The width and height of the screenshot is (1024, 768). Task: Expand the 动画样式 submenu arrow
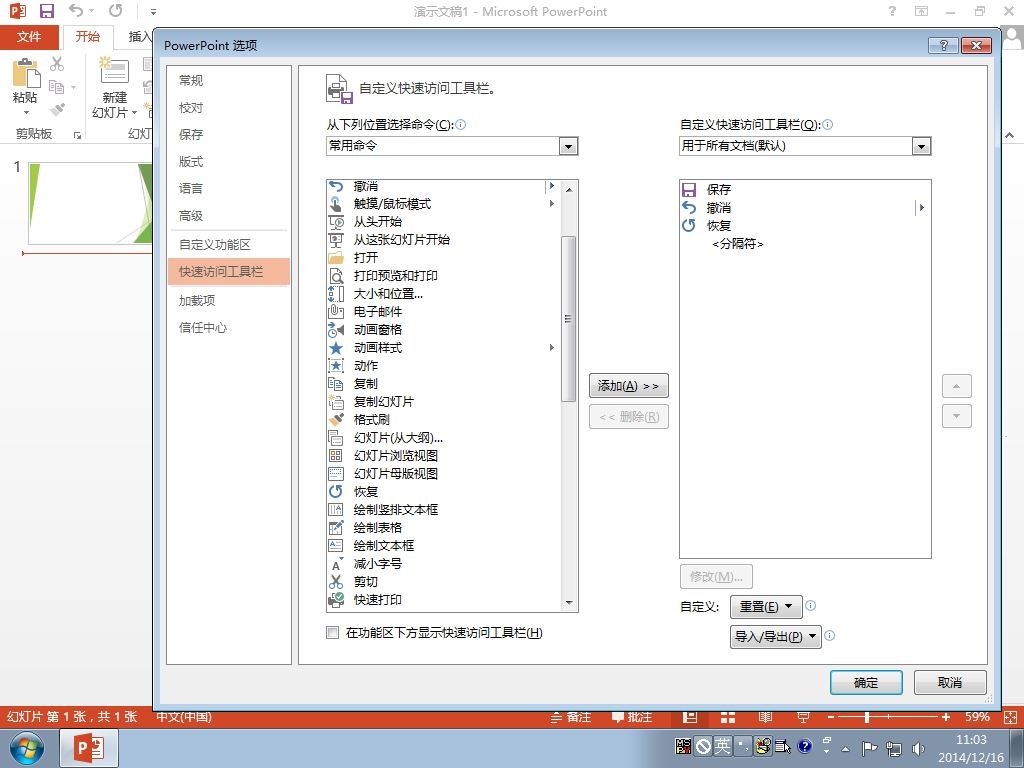pos(552,347)
